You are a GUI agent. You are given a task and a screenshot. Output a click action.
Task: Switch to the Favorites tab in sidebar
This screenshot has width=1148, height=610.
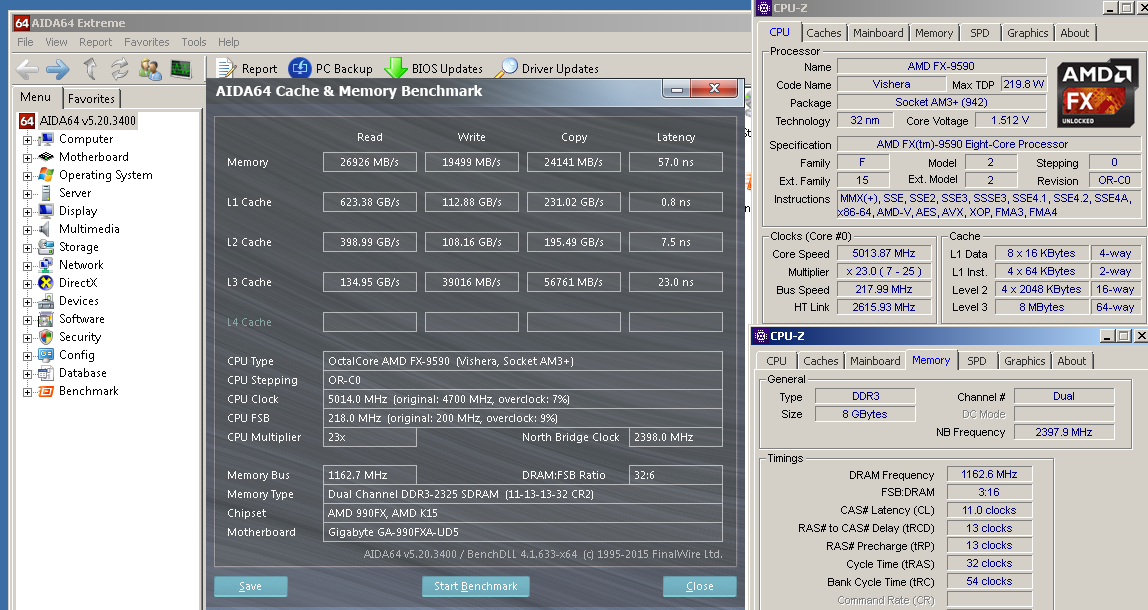click(x=92, y=98)
